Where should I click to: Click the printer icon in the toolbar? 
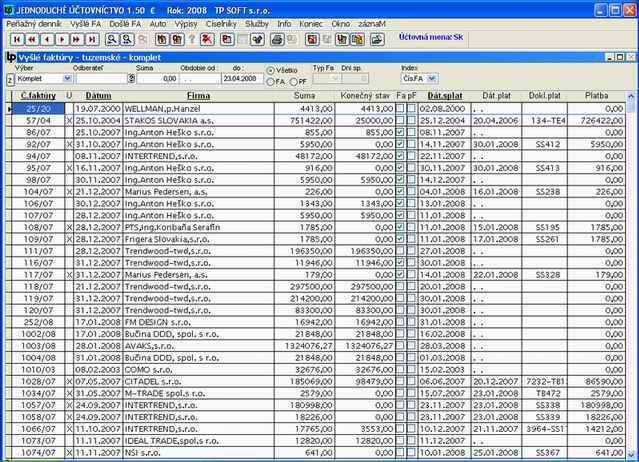277,40
